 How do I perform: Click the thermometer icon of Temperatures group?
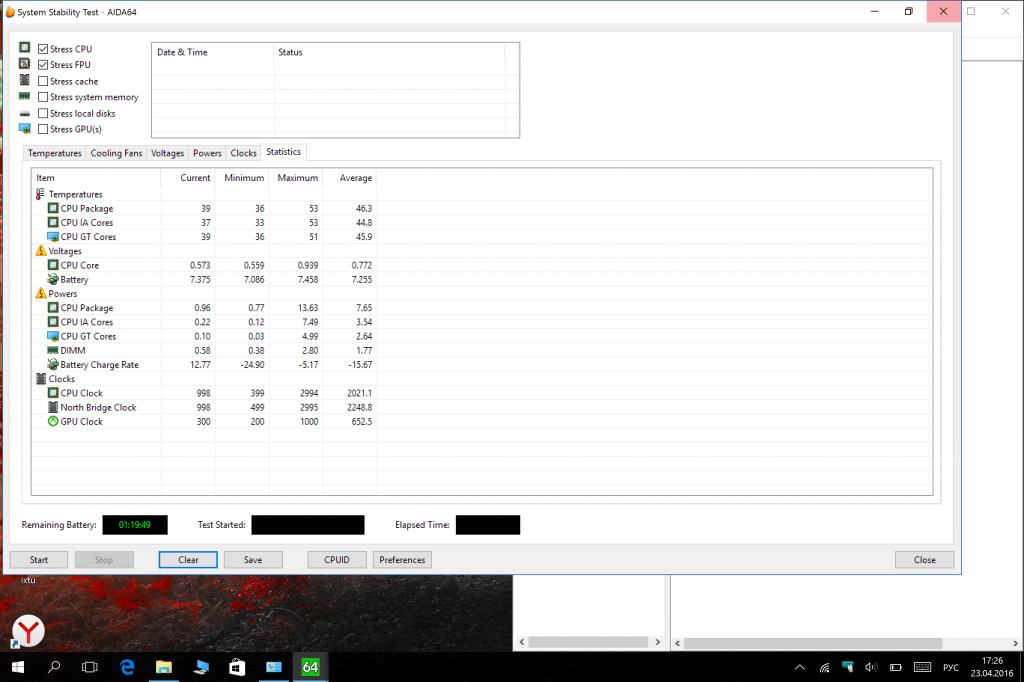pos(40,194)
